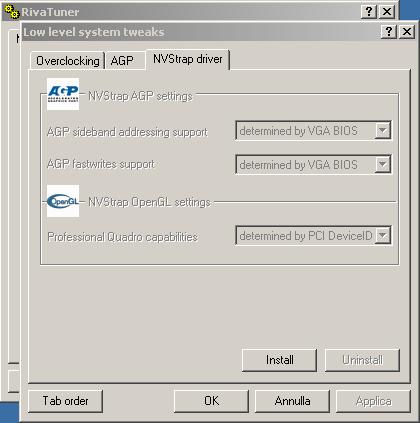Click the Install button
The height and width of the screenshot is (423, 420).
[x=279, y=360]
